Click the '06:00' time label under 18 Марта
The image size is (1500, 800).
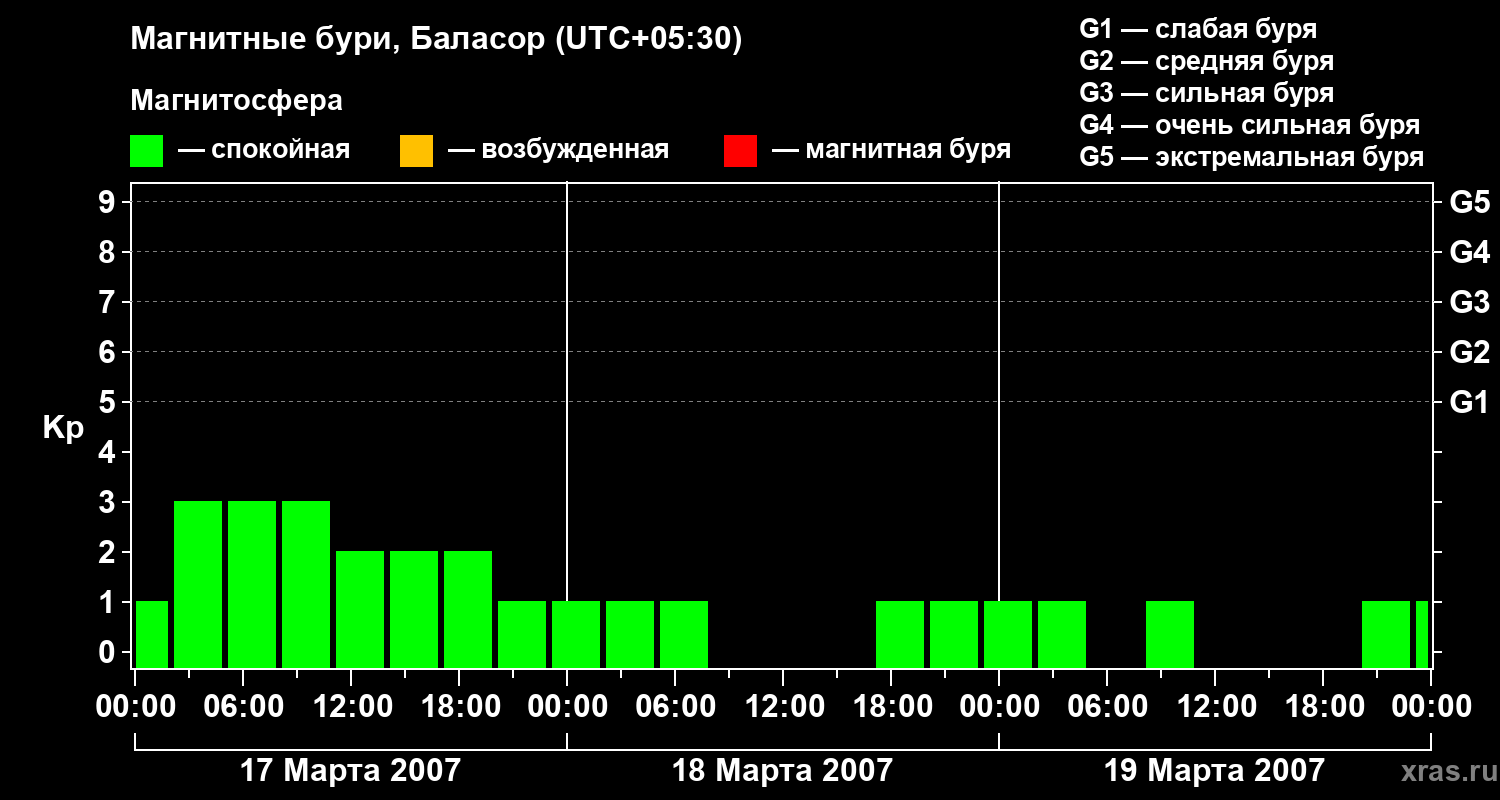(675, 706)
